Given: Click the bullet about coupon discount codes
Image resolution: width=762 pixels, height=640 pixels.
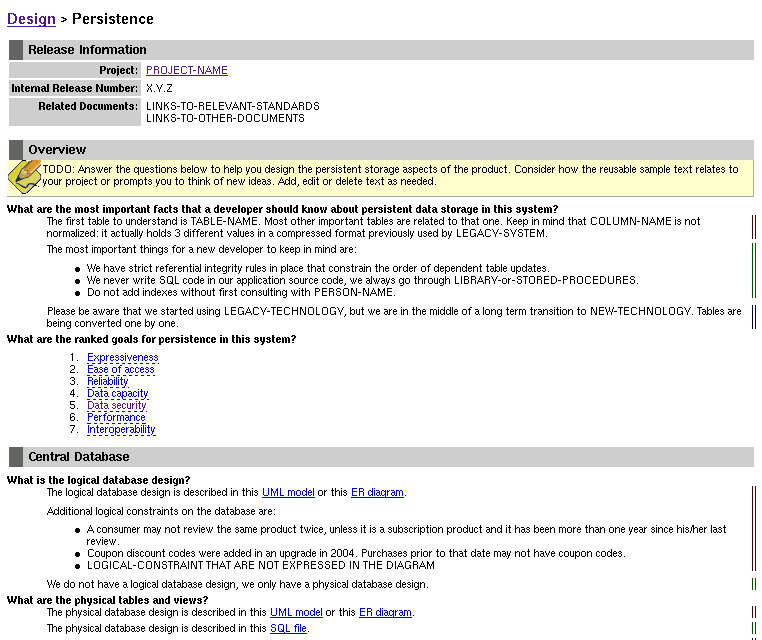Looking at the screenshot, I should coord(356,554).
